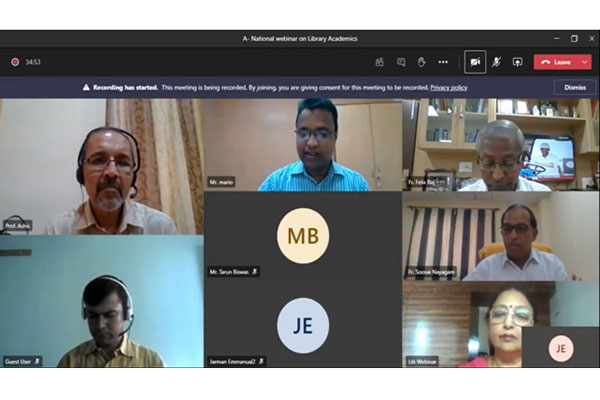
Task: Click the Guest User name label
Action: click(18, 361)
